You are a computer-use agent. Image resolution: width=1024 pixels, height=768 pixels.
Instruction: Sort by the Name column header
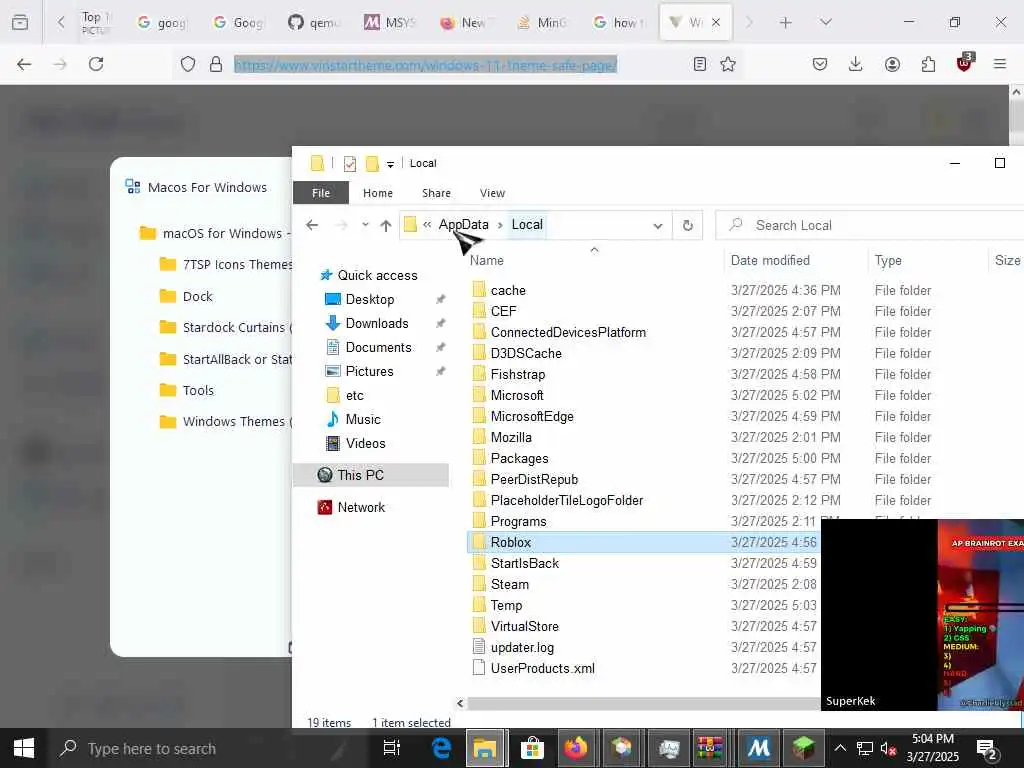[x=487, y=260]
